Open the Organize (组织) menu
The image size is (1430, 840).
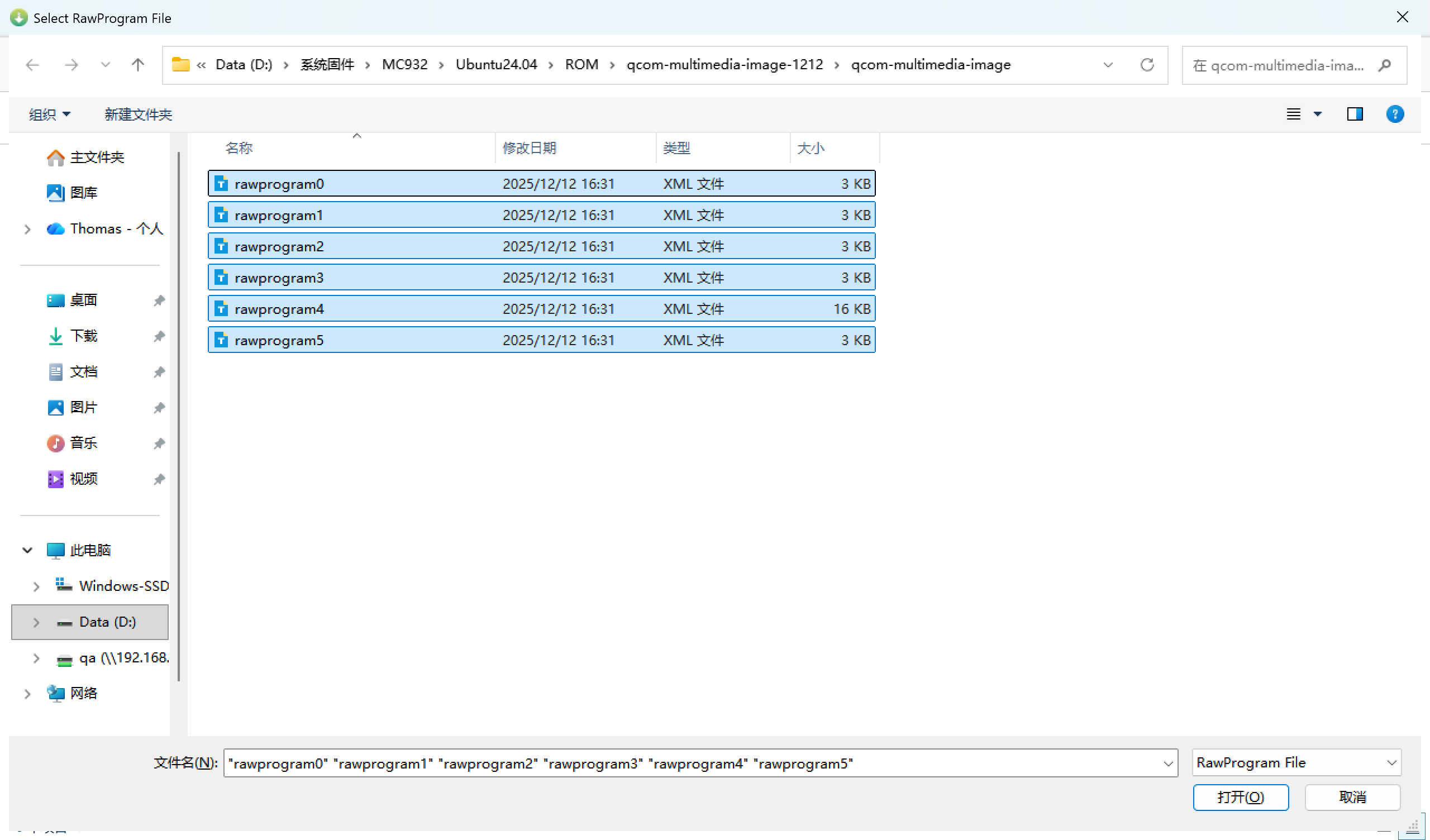pyautogui.click(x=49, y=114)
